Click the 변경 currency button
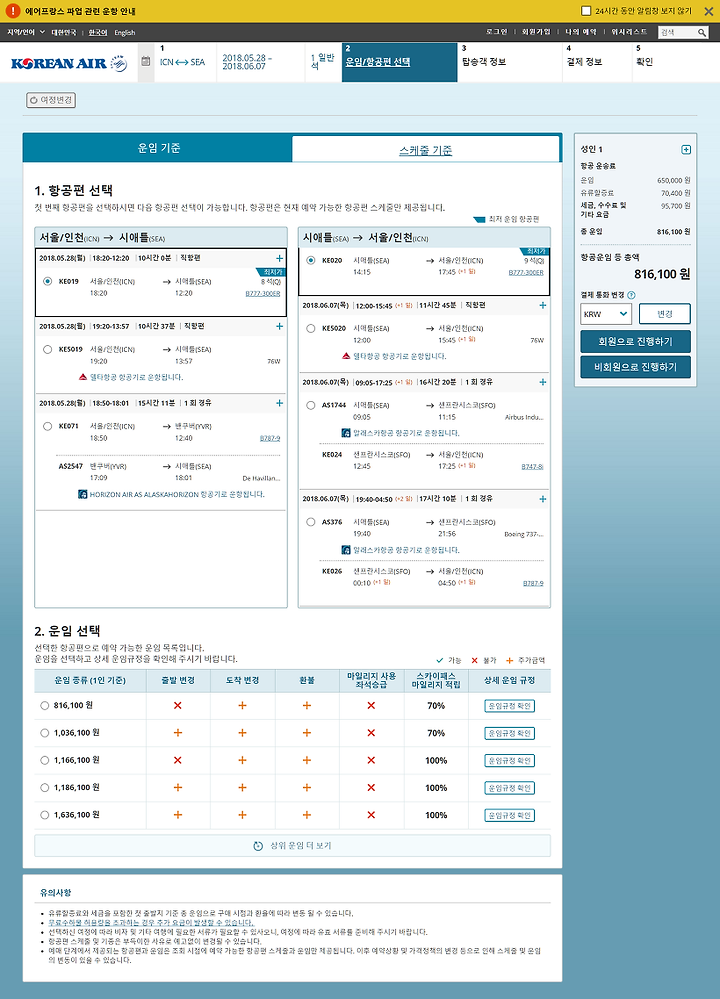This screenshot has height=999, width=720. (x=665, y=314)
